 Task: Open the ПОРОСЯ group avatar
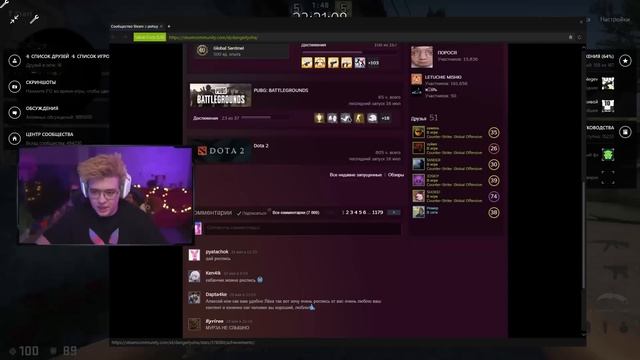[x=422, y=57]
